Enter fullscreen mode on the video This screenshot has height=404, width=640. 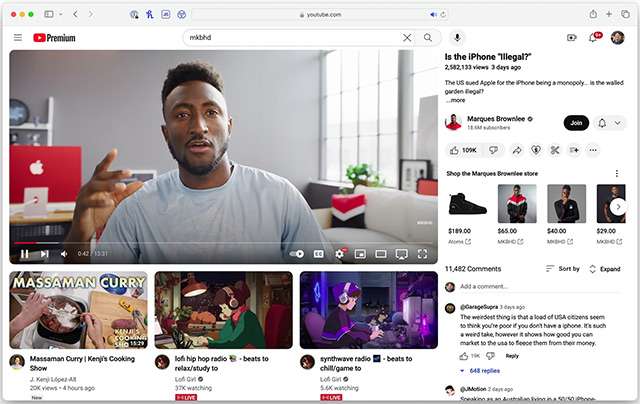coord(422,254)
